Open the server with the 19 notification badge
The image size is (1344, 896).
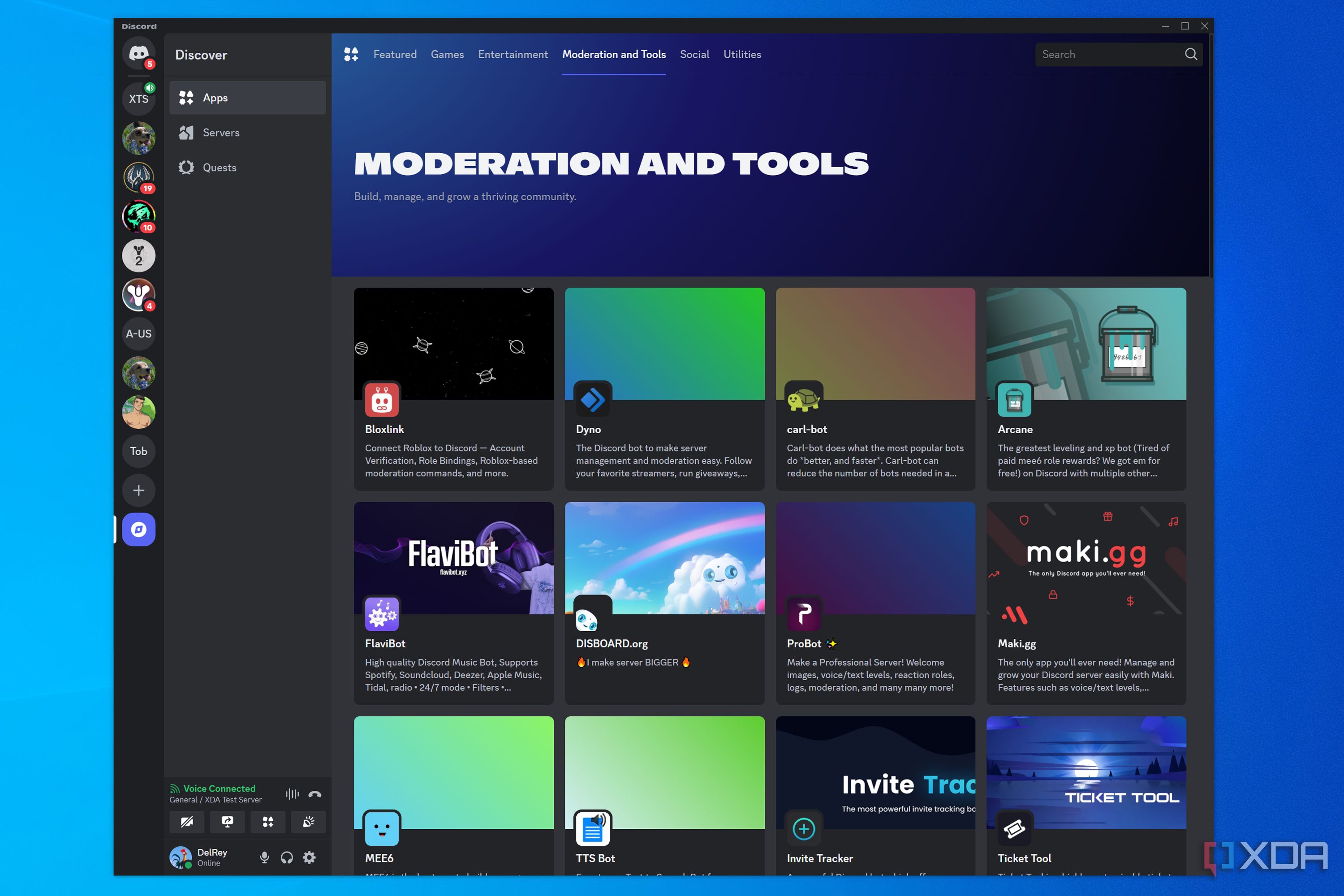[138, 177]
